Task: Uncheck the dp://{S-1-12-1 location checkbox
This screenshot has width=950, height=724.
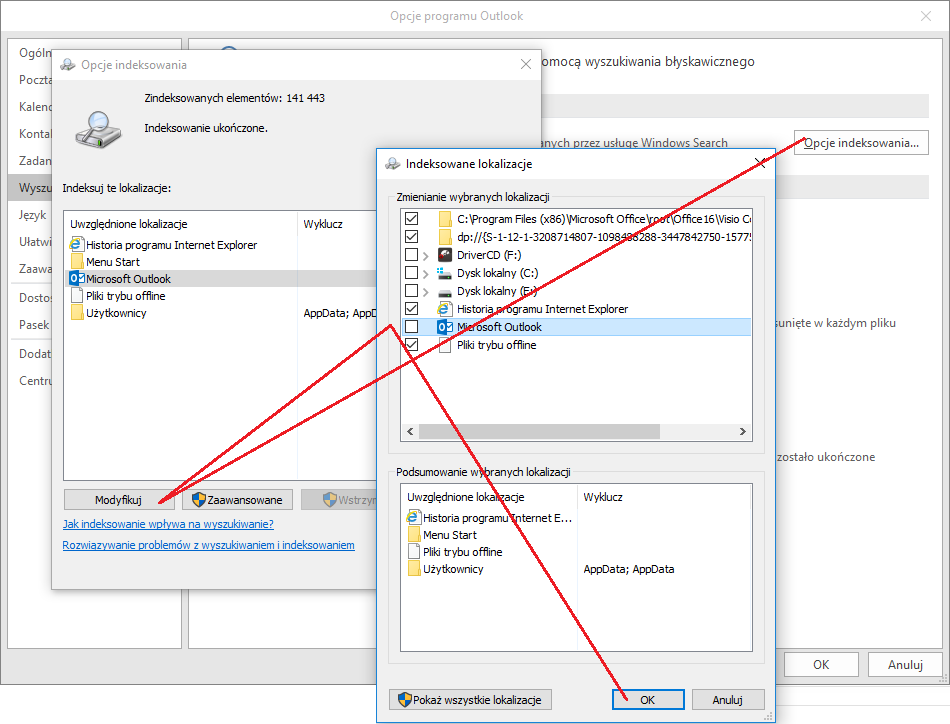Action: click(411, 237)
